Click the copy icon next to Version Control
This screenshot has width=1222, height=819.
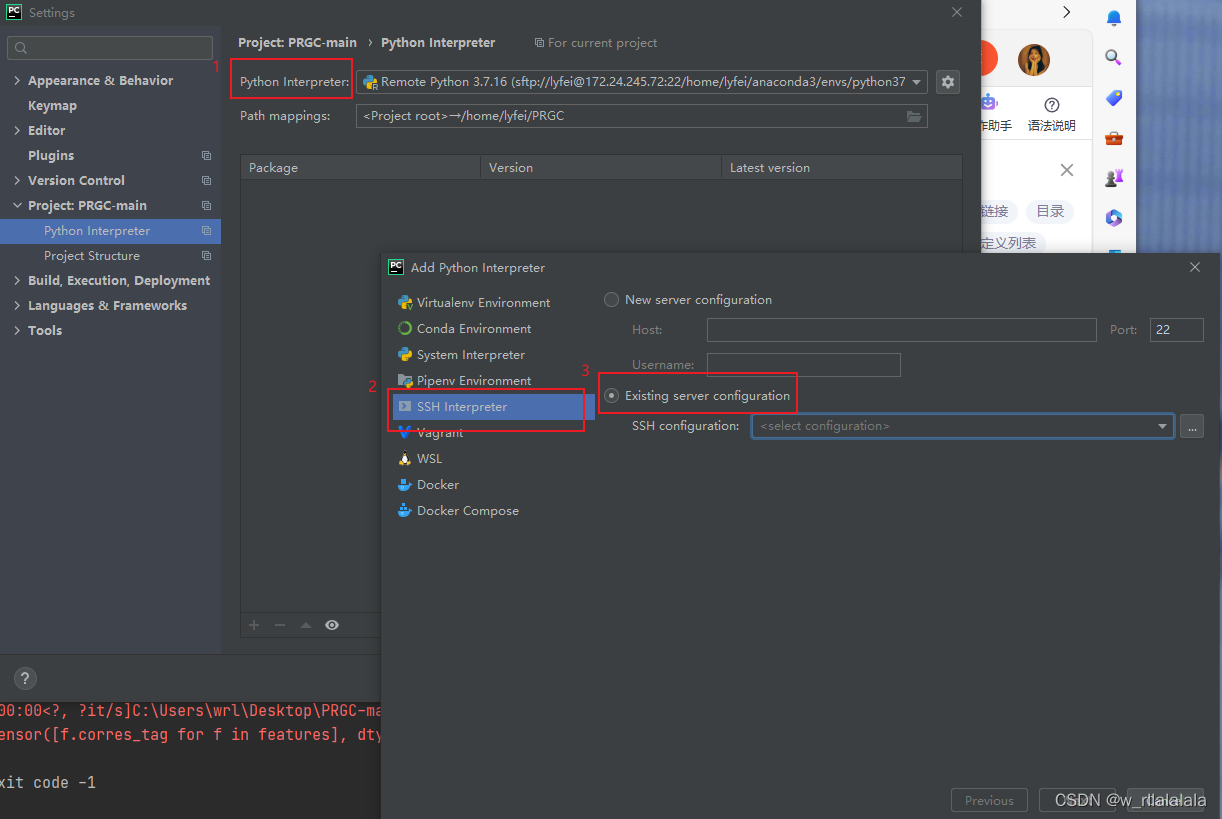coord(207,181)
